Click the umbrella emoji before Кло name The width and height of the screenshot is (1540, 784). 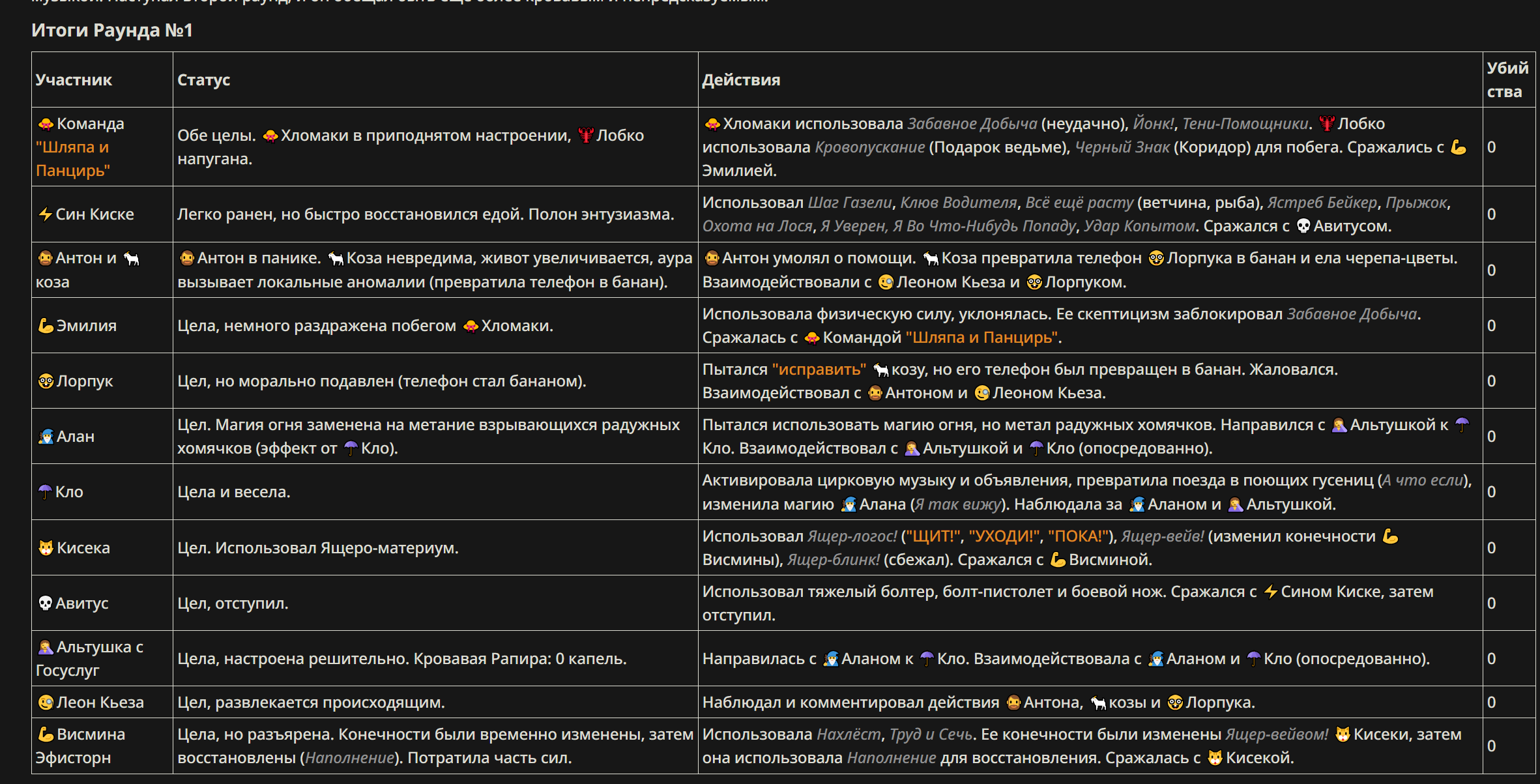pyautogui.click(x=45, y=492)
